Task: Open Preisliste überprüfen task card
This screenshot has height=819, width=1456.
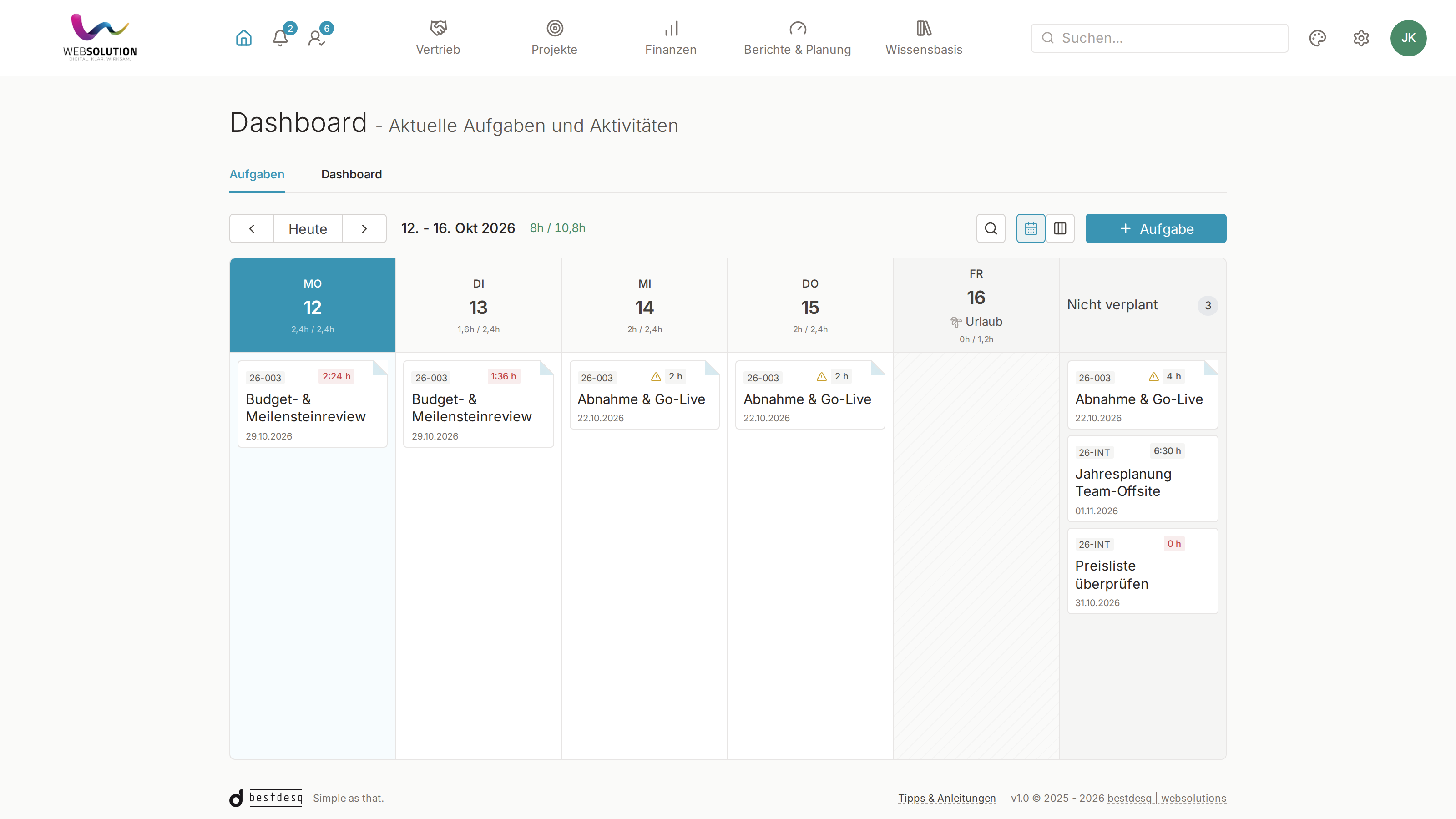Action: 1143,571
